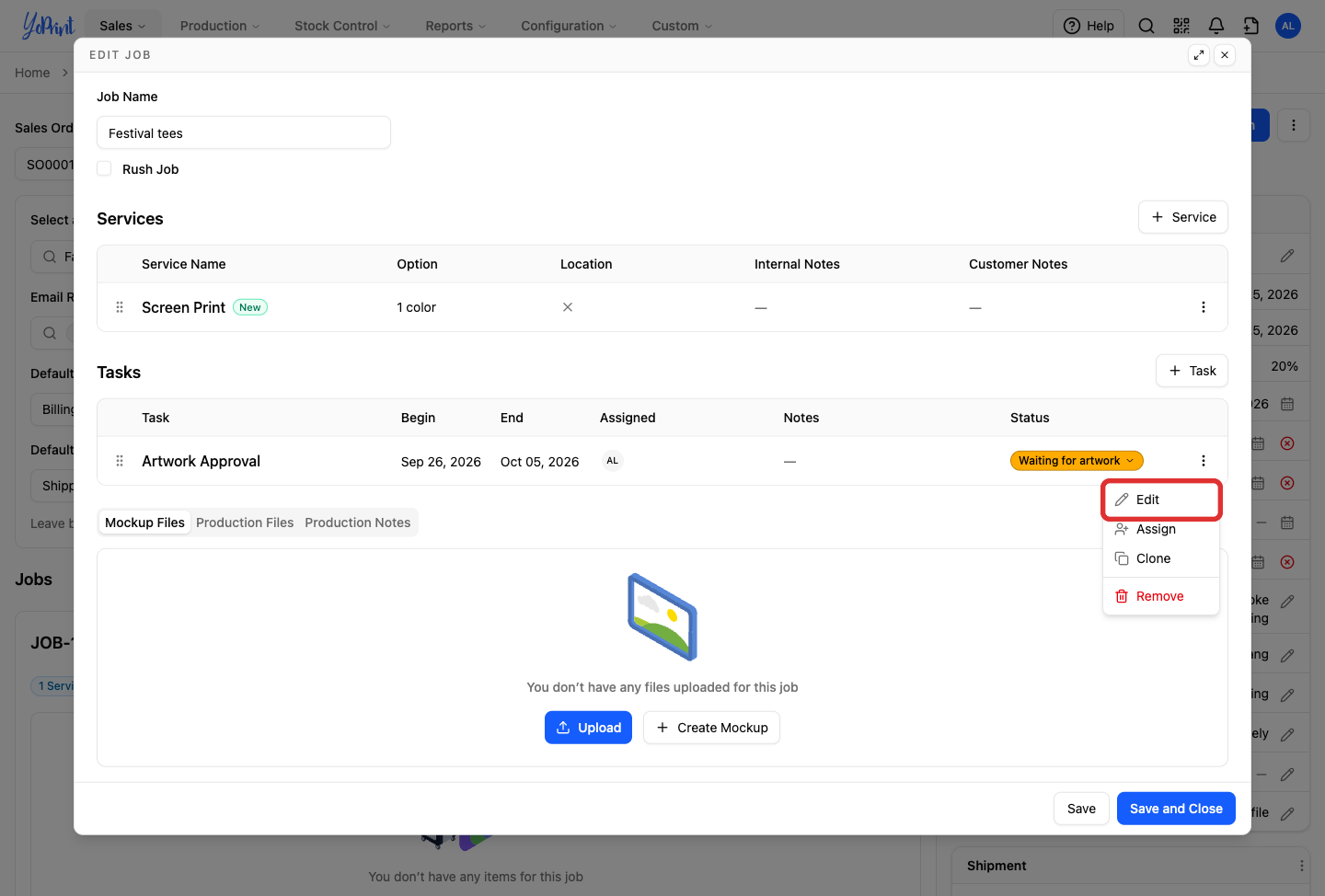Expand the Stock Control menu

pyautogui.click(x=342, y=26)
